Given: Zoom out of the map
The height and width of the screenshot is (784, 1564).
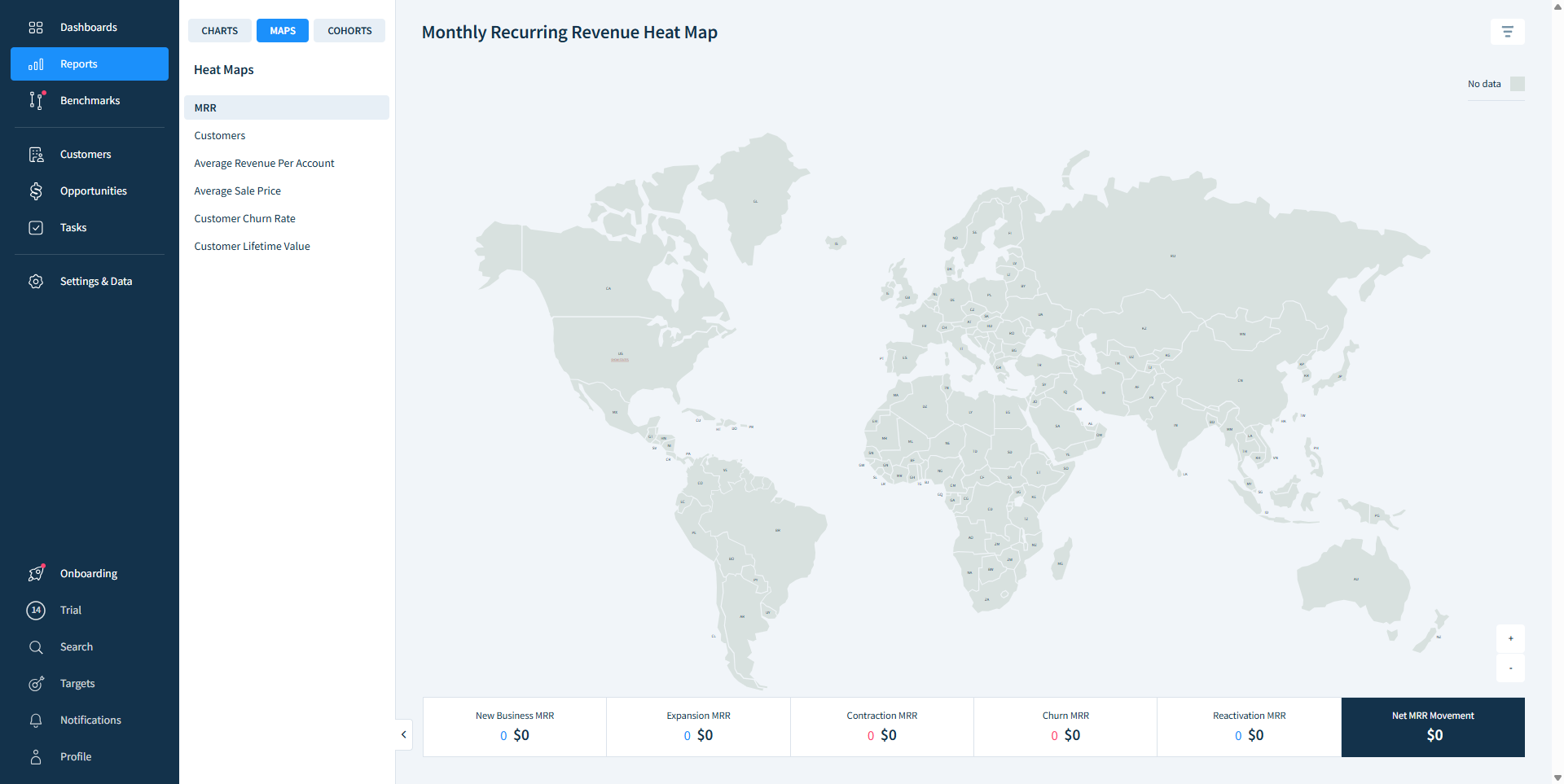Looking at the screenshot, I should point(1510,668).
